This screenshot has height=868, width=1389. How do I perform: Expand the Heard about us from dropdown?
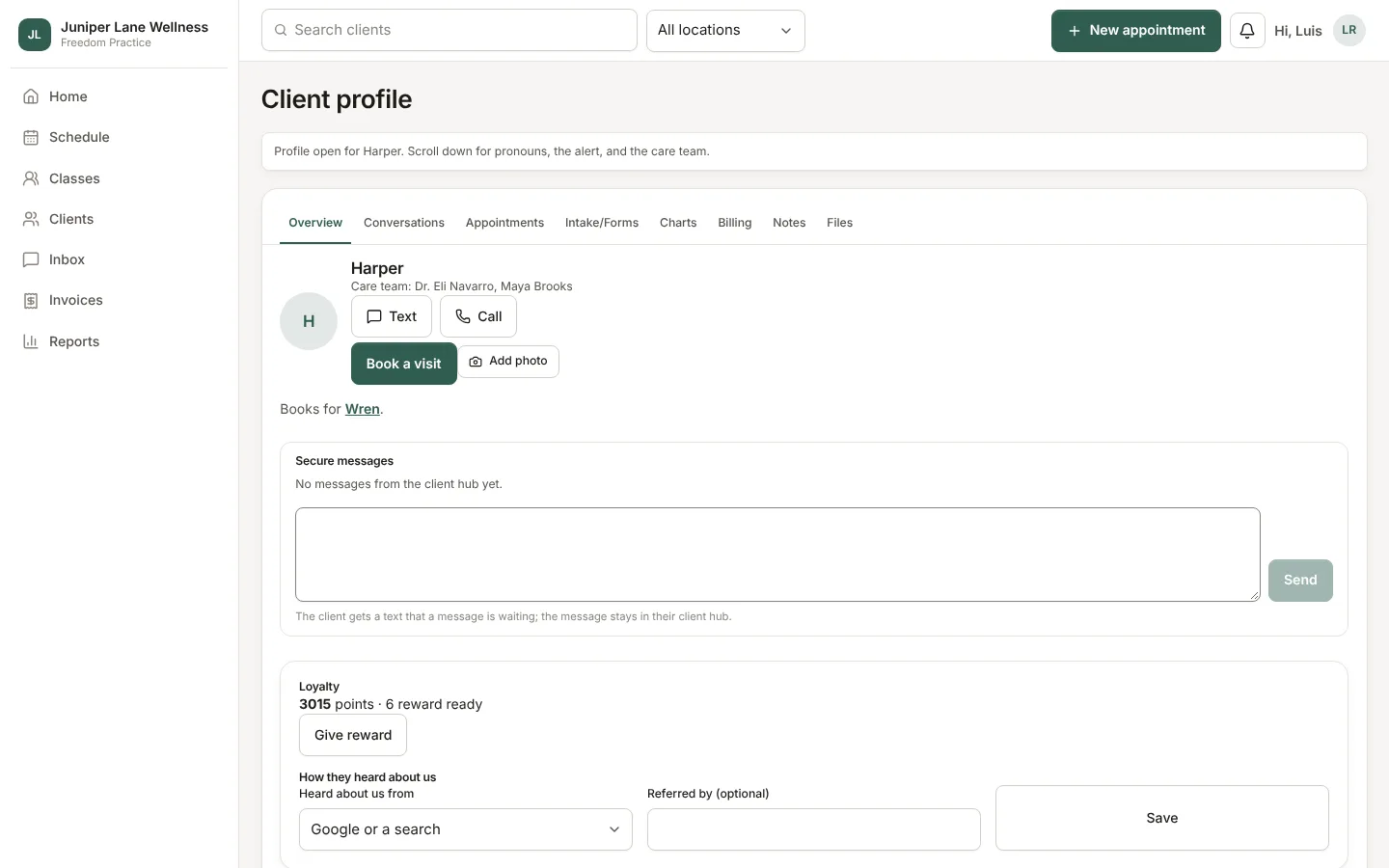pyautogui.click(x=466, y=829)
